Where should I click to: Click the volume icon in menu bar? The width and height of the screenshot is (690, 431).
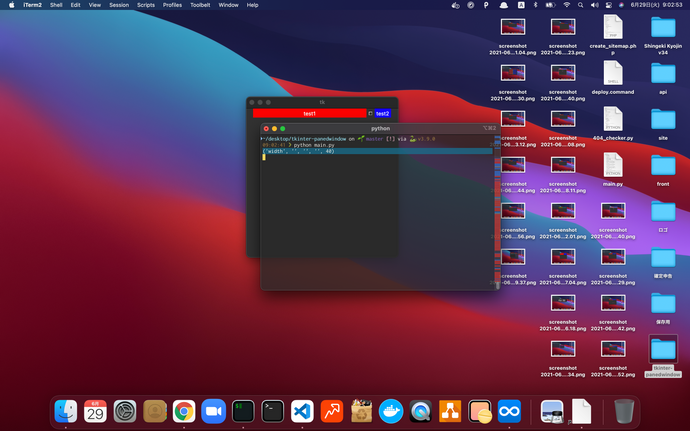(x=595, y=5)
